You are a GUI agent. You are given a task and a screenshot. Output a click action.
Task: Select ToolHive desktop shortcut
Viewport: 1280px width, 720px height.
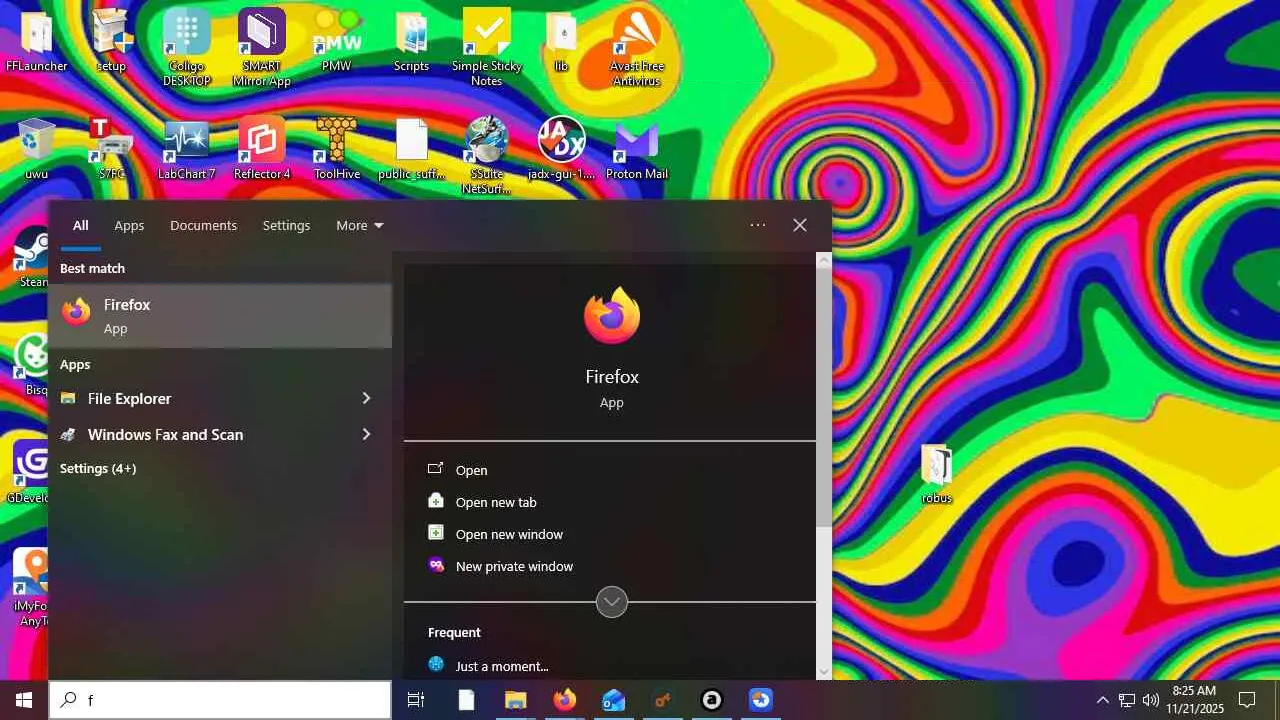coord(337,149)
